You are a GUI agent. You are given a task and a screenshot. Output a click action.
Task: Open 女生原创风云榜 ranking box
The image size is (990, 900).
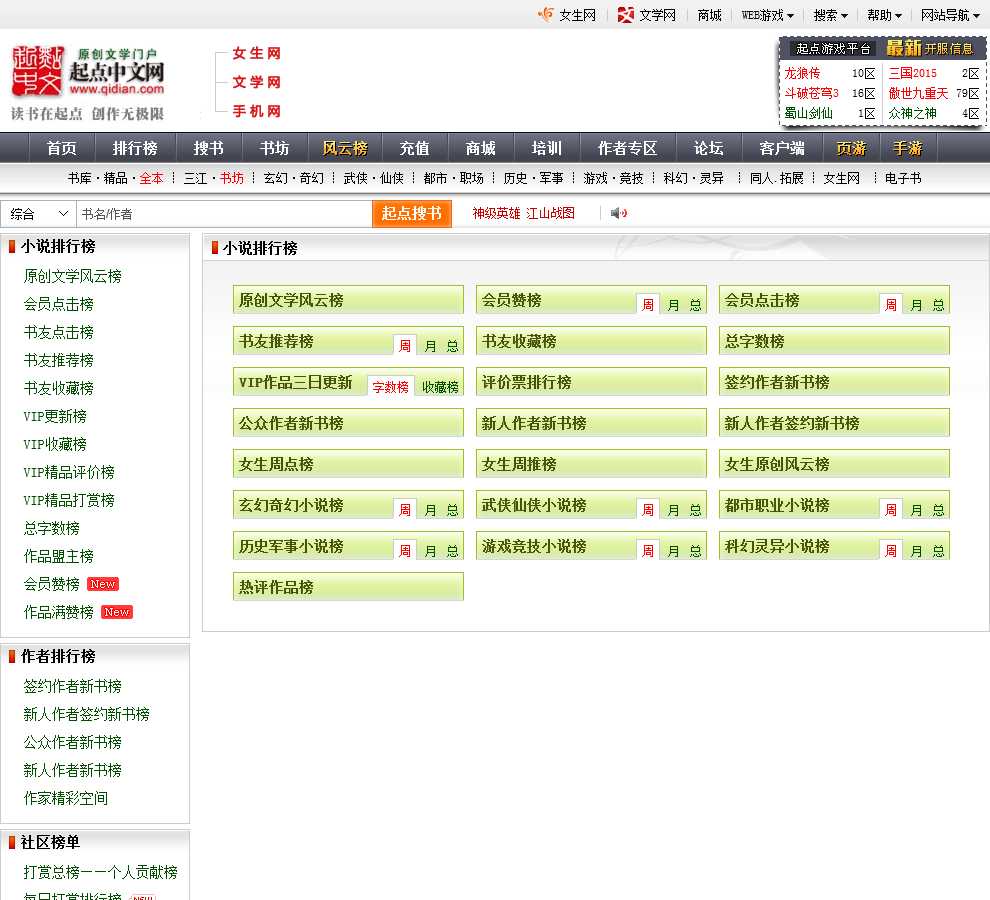click(x=834, y=464)
